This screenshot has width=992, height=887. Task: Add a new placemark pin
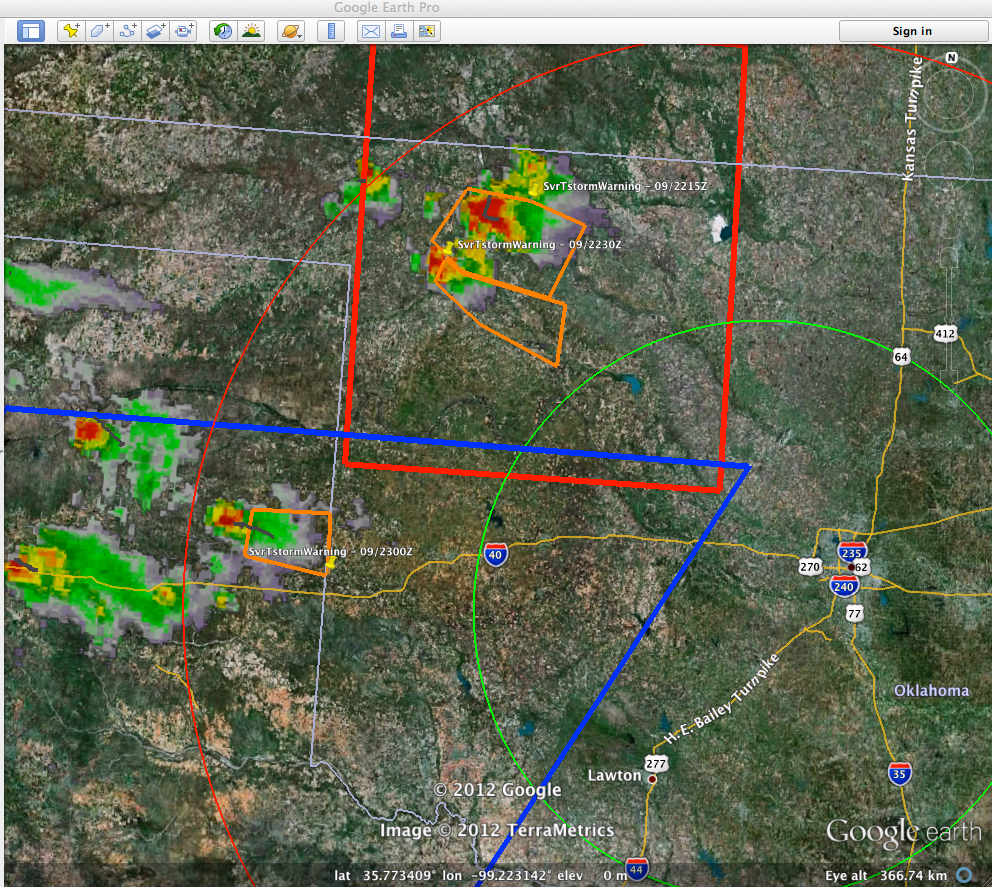(x=70, y=31)
